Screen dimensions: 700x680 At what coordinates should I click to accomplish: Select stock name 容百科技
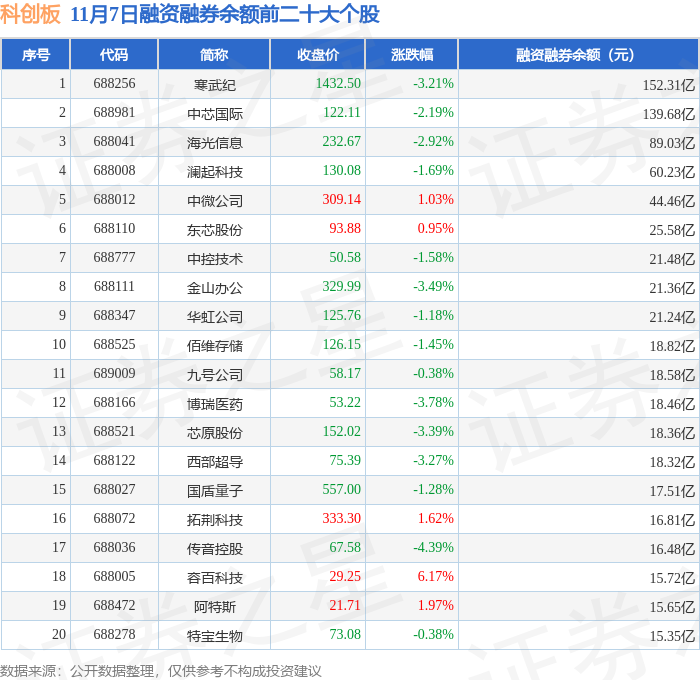pyautogui.click(x=215, y=578)
